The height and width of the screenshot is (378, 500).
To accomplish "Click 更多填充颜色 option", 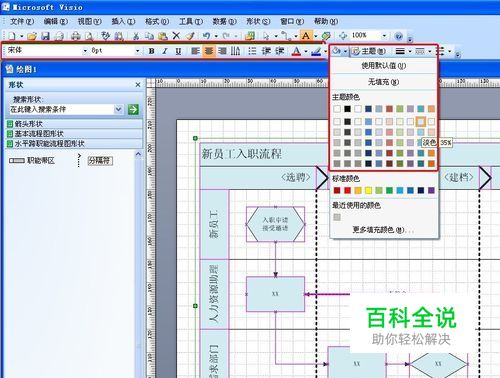I will coord(383,230).
